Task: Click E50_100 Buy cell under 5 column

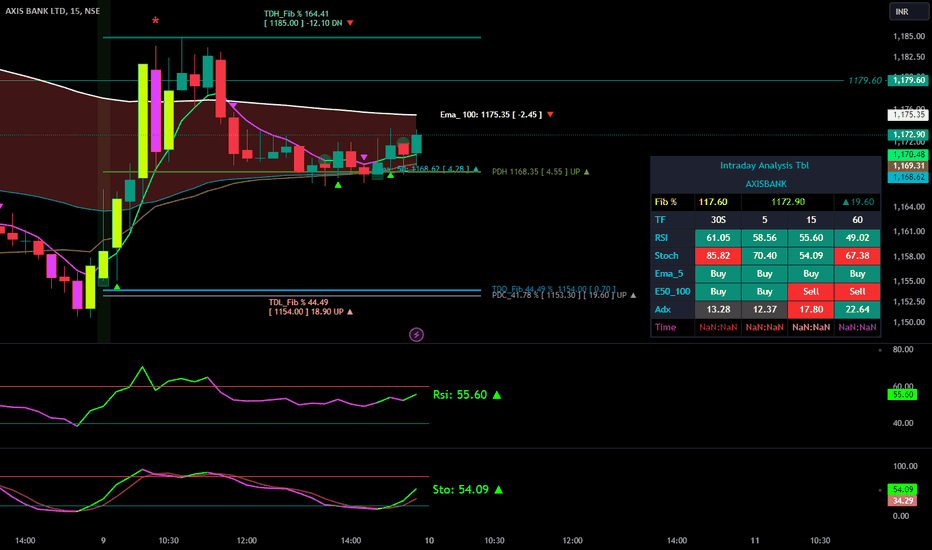Action: point(764,291)
